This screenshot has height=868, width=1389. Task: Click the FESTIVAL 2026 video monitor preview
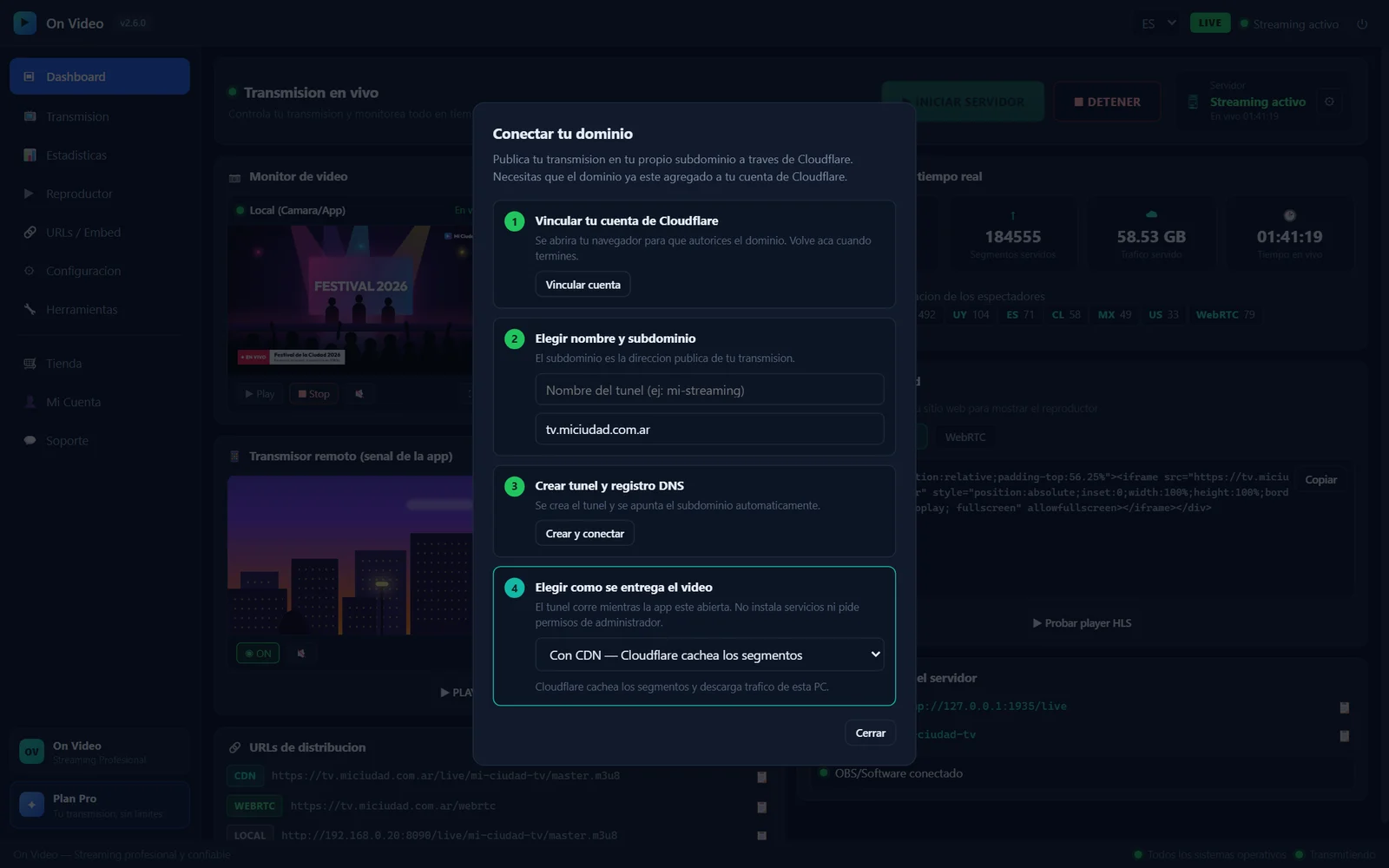click(x=351, y=300)
